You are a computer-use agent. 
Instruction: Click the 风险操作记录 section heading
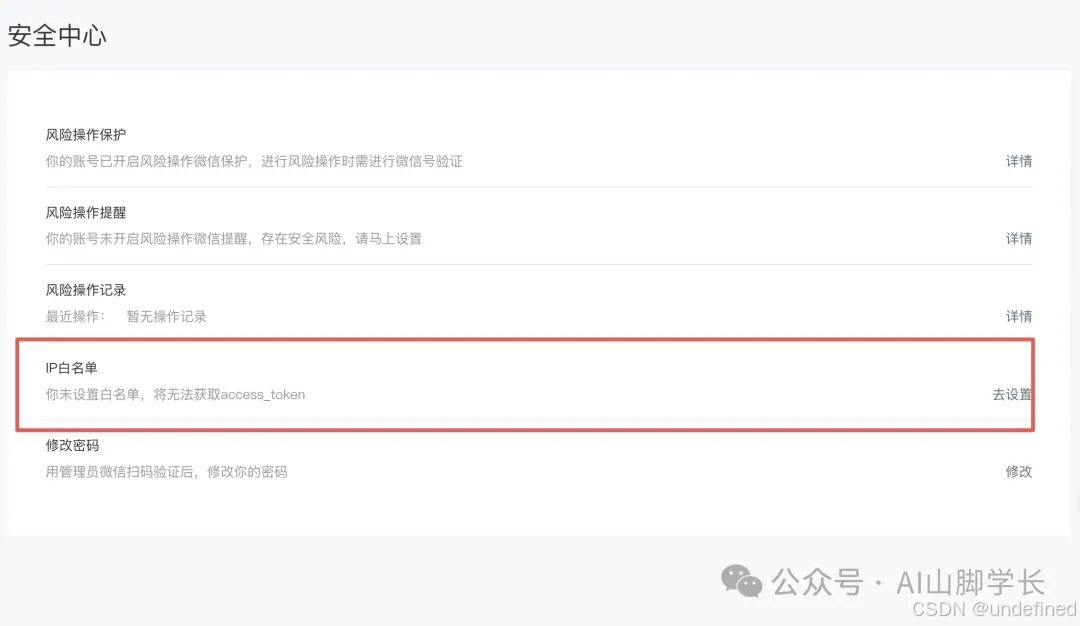point(87,289)
